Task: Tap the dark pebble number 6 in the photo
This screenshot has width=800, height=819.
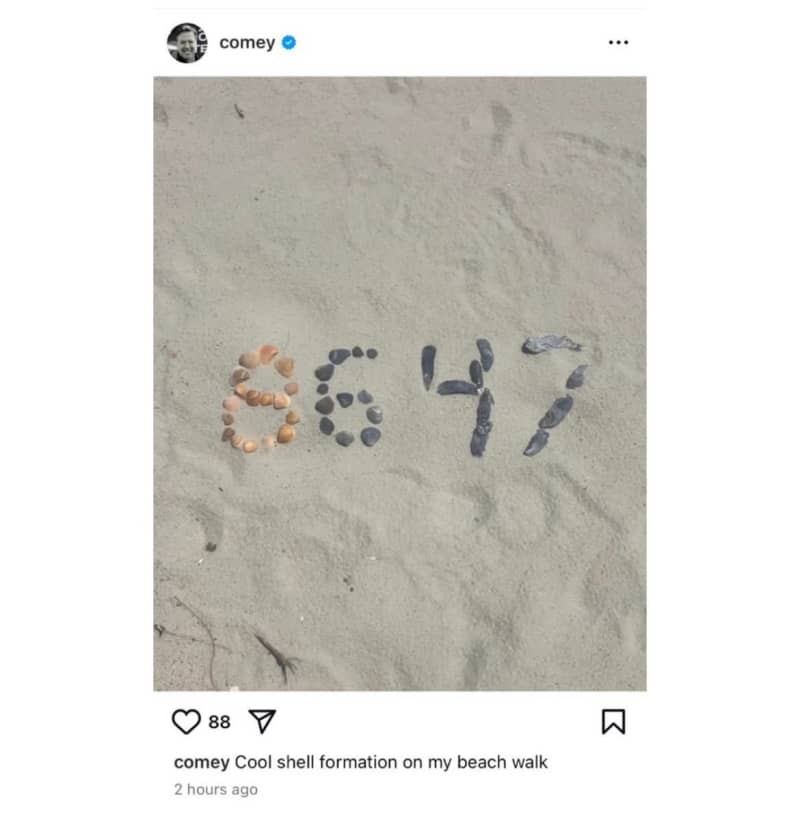Action: coord(348,397)
